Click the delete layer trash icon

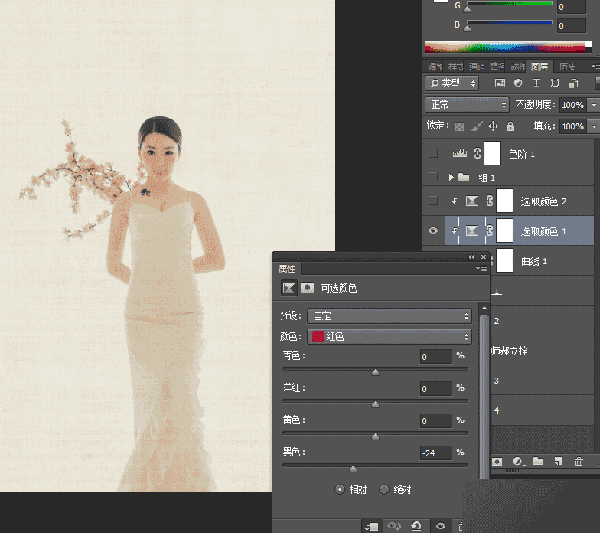pos(578,462)
